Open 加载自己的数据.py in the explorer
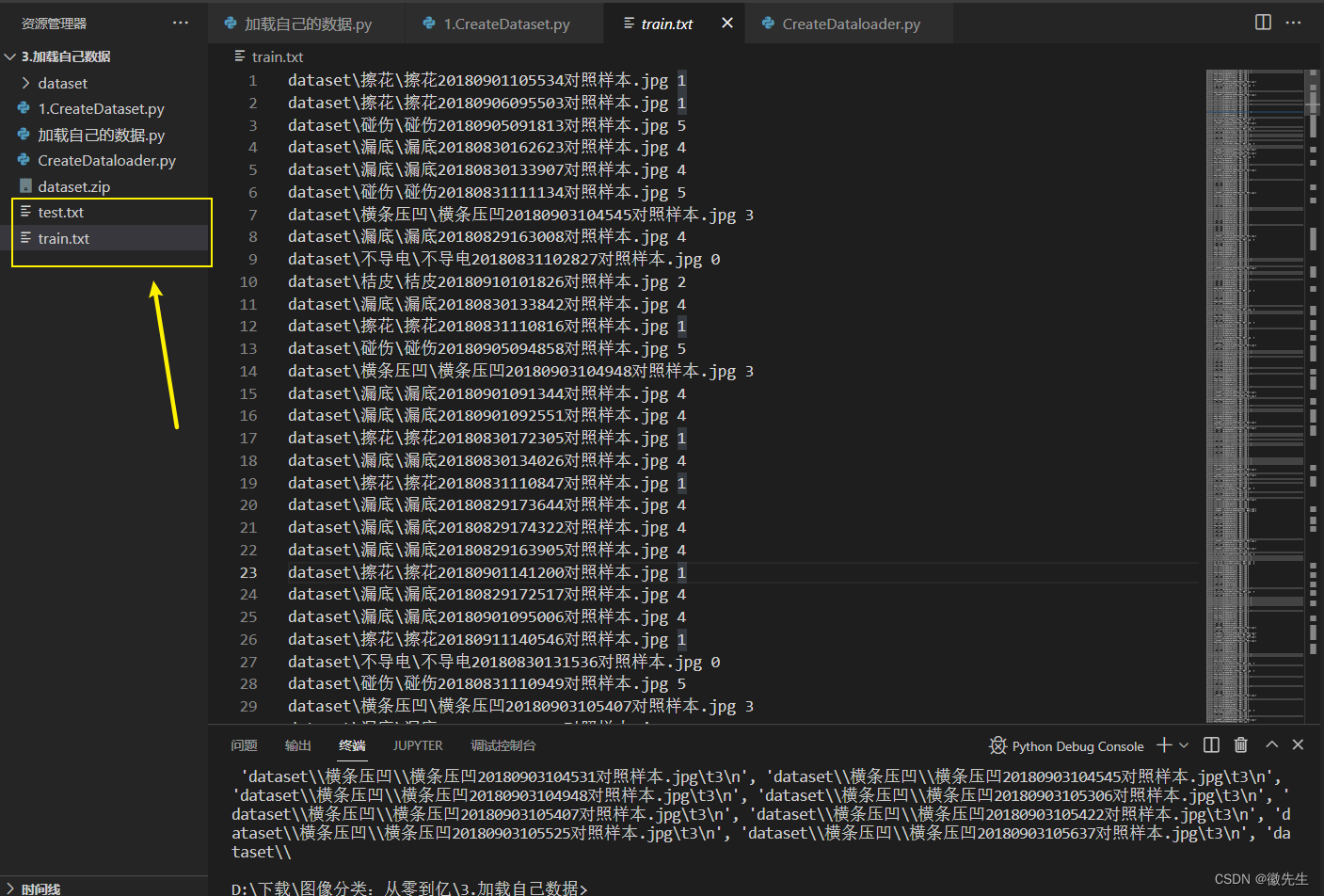Image resolution: width=1324 pixels, height=896 pixels. tap(104, 135)
